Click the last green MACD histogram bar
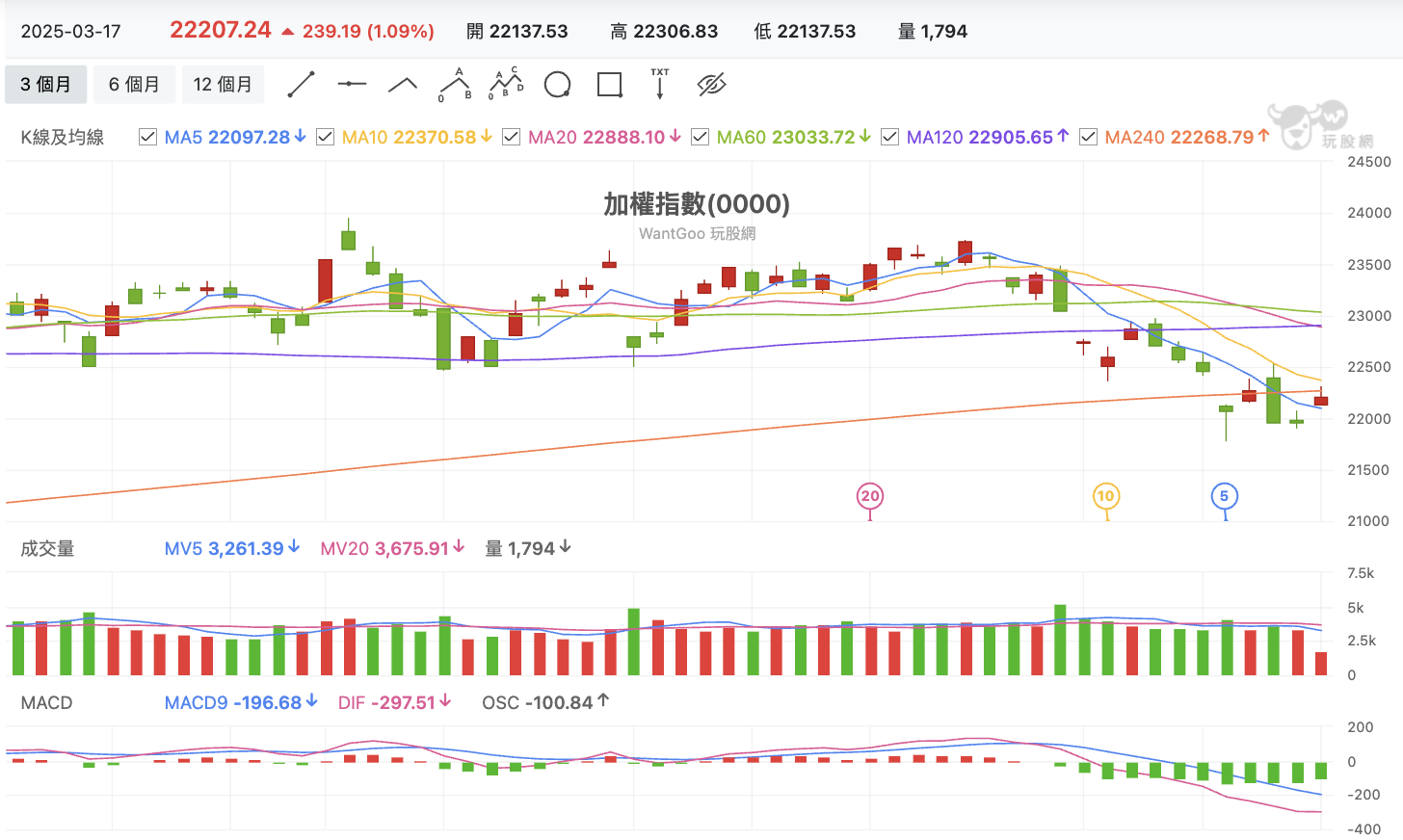The width and height of the screenshot is (1403, 840). (x=1321, y=771)
